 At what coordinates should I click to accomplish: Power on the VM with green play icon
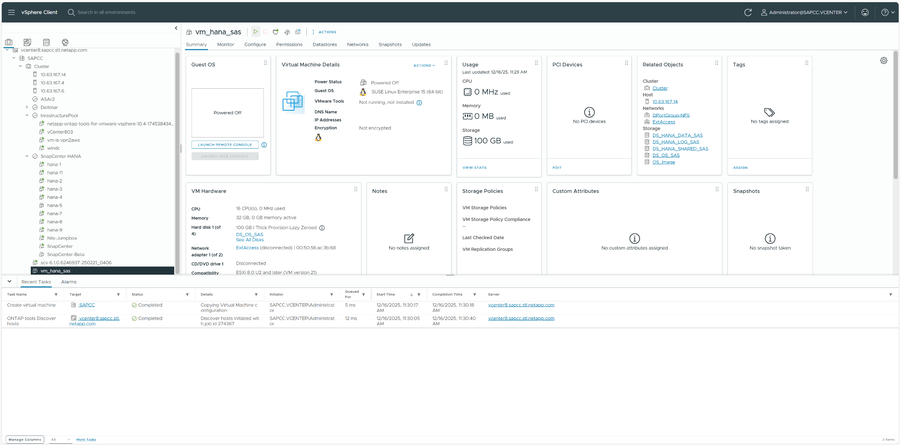point(255,32)
